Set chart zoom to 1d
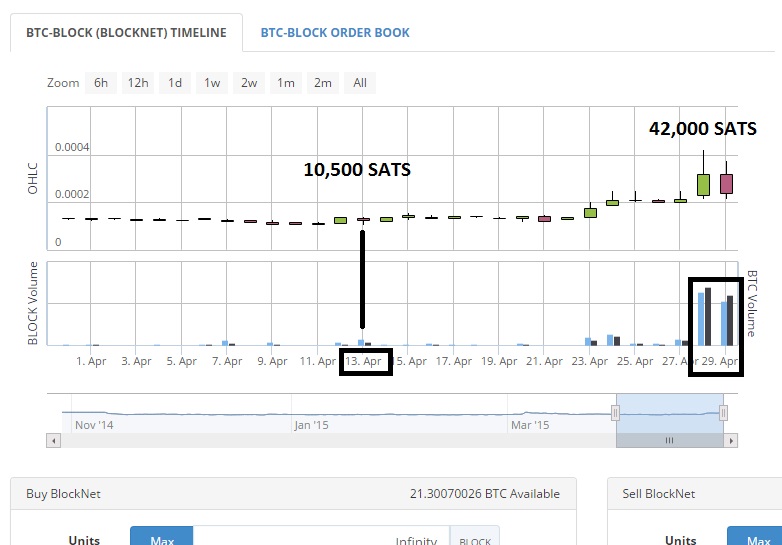Image resolution: width=782 pixels, height=545 pixels. [x=175, y=83]
